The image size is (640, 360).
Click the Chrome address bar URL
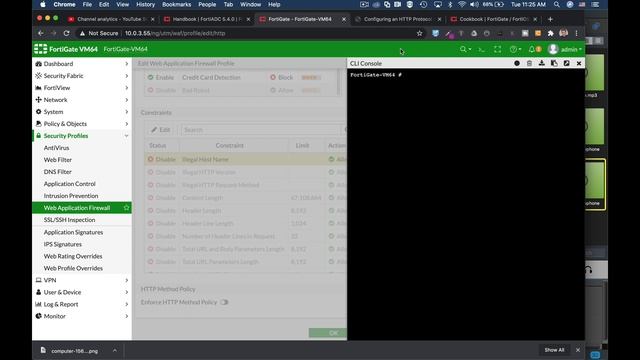(175, 33)
